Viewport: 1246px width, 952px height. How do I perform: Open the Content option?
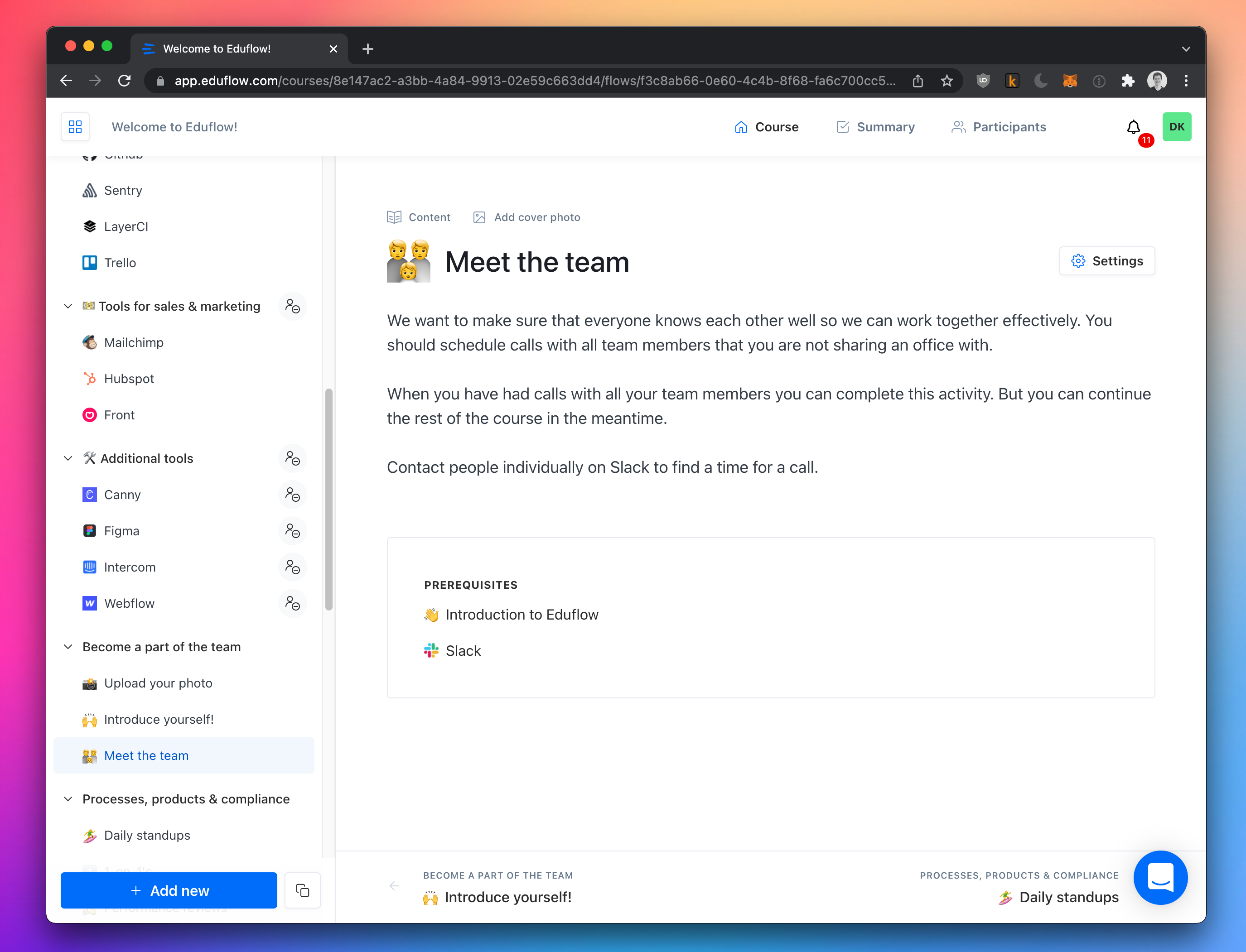418,217
